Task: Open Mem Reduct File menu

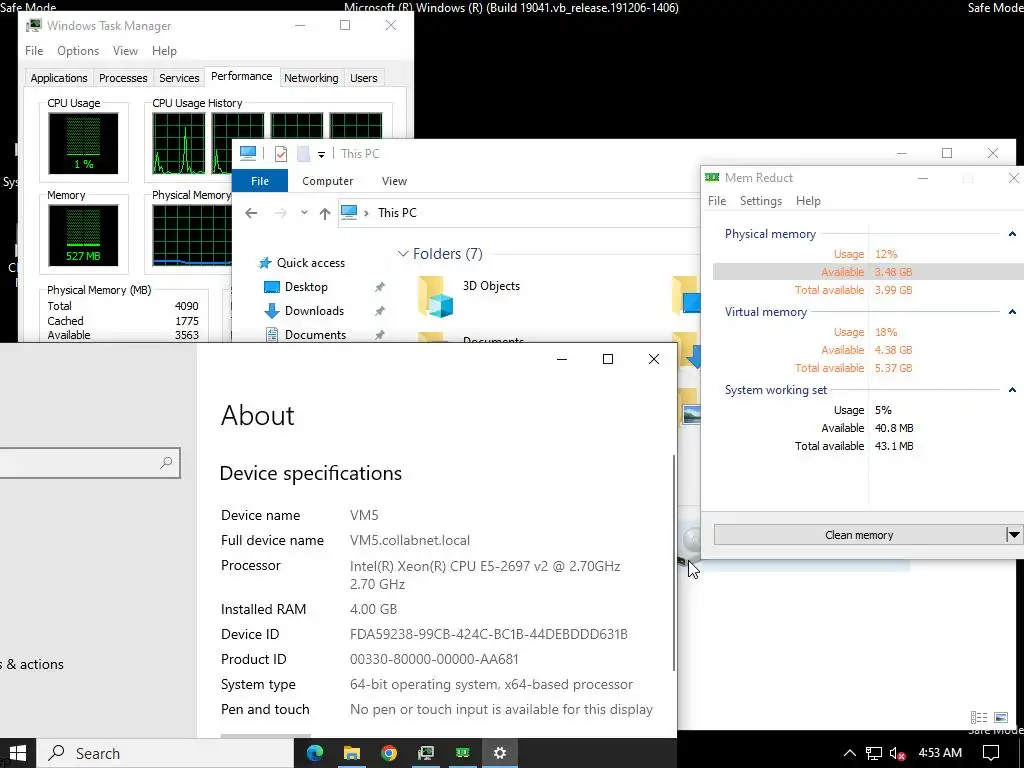Action: (x=716, y=200)
